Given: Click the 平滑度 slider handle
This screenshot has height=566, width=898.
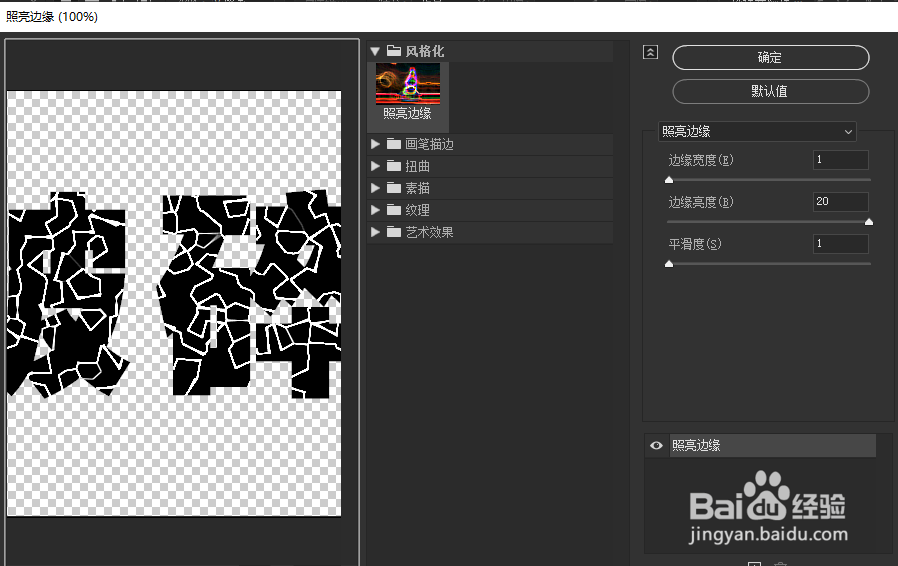Looking at the screenshot, I should click(x=669, y=264).
